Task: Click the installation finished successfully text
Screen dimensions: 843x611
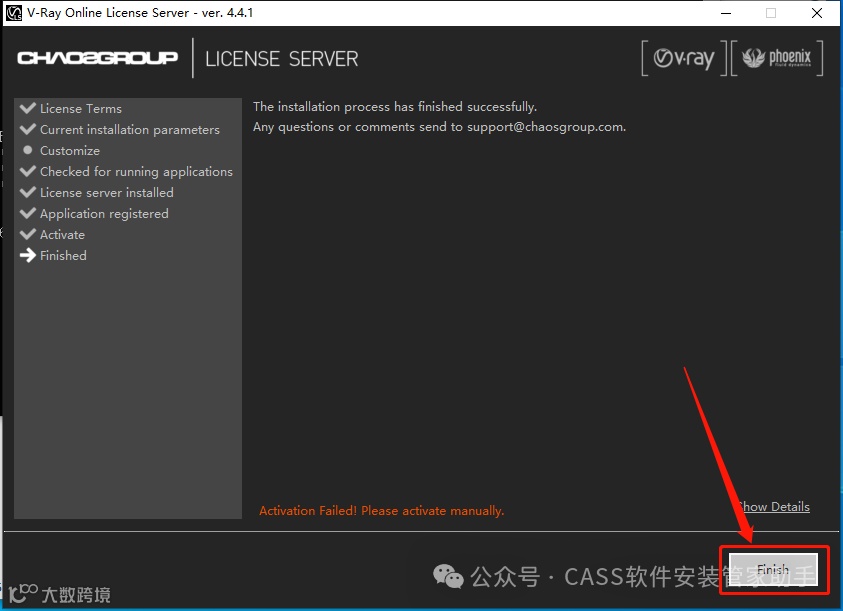Action: point(395,106)
